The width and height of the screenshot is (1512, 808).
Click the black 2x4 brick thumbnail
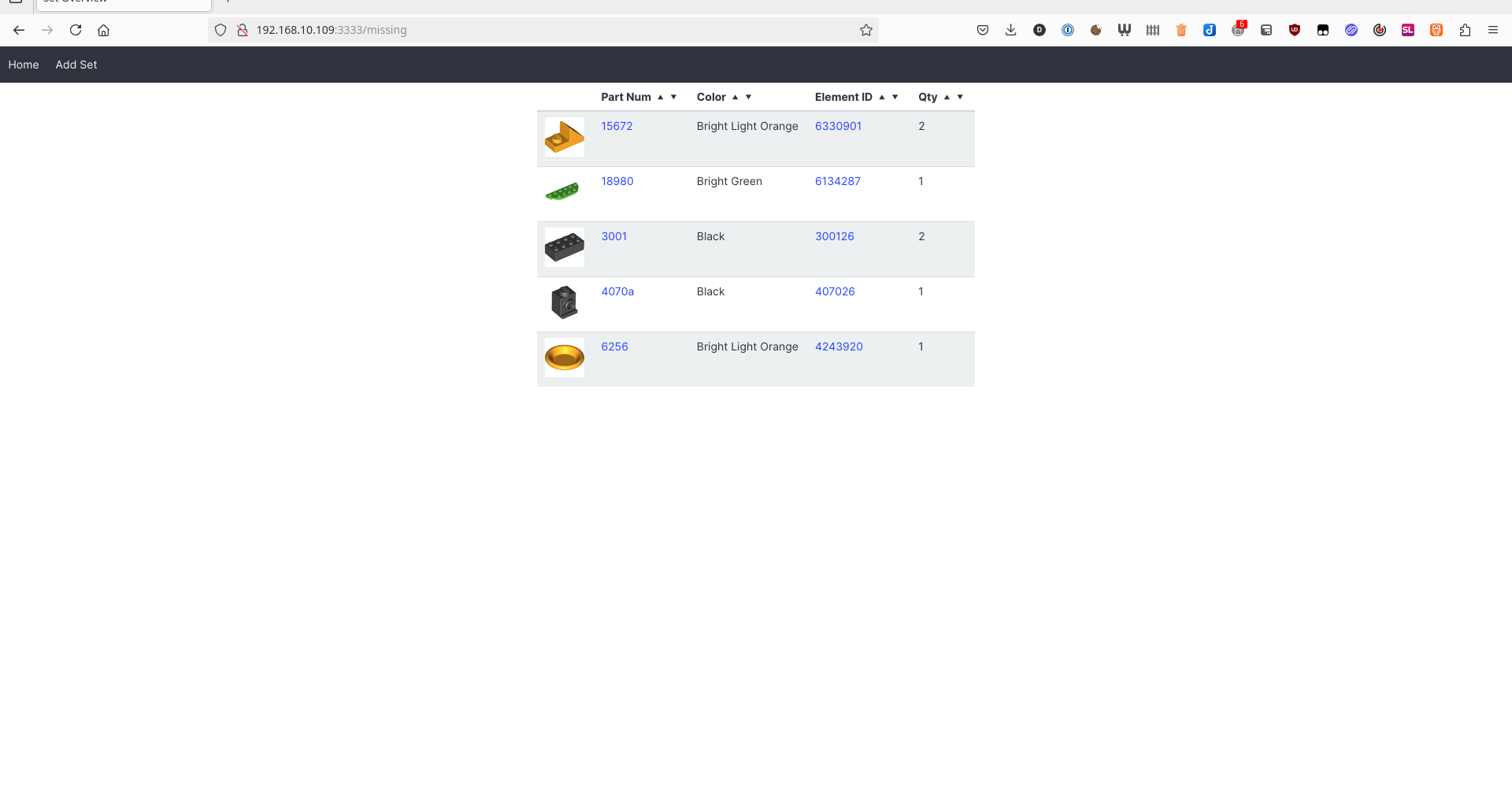click(x=564, y=247)
